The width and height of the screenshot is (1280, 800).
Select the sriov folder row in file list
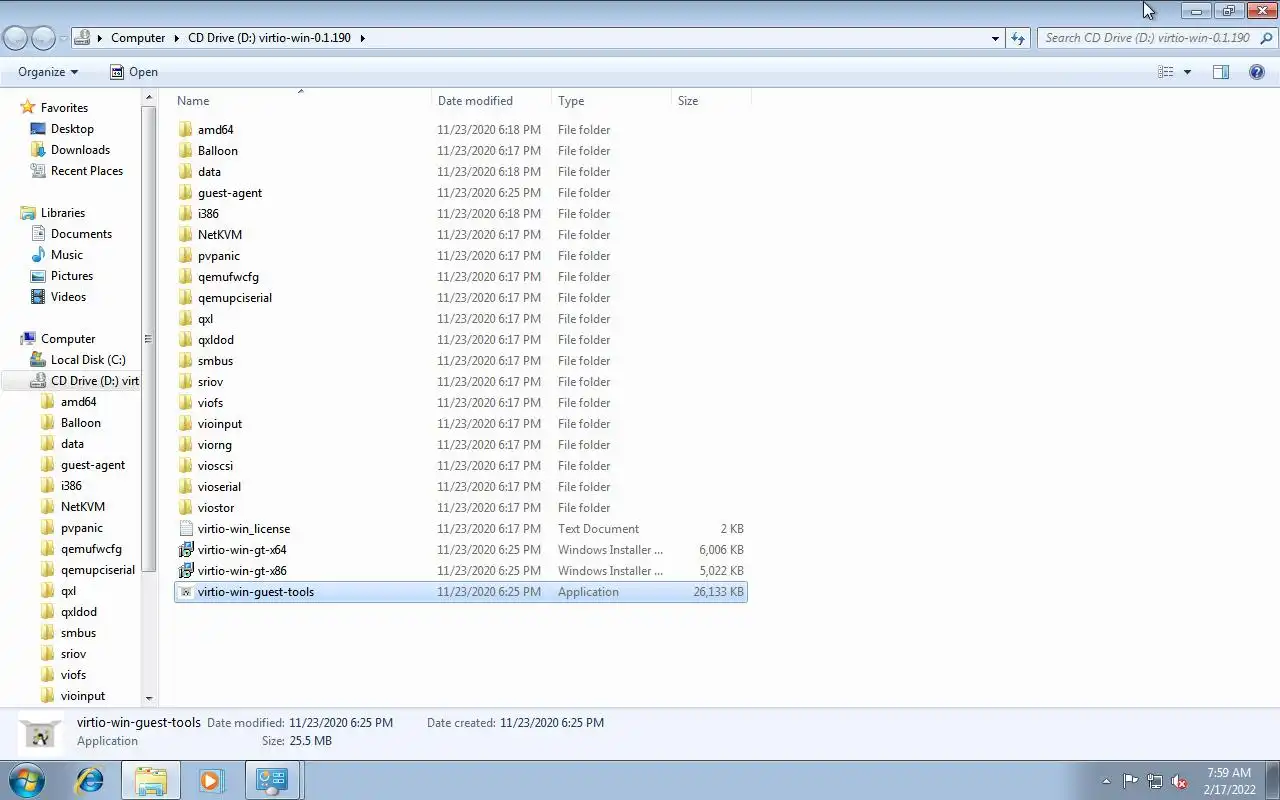coord(461,382)
